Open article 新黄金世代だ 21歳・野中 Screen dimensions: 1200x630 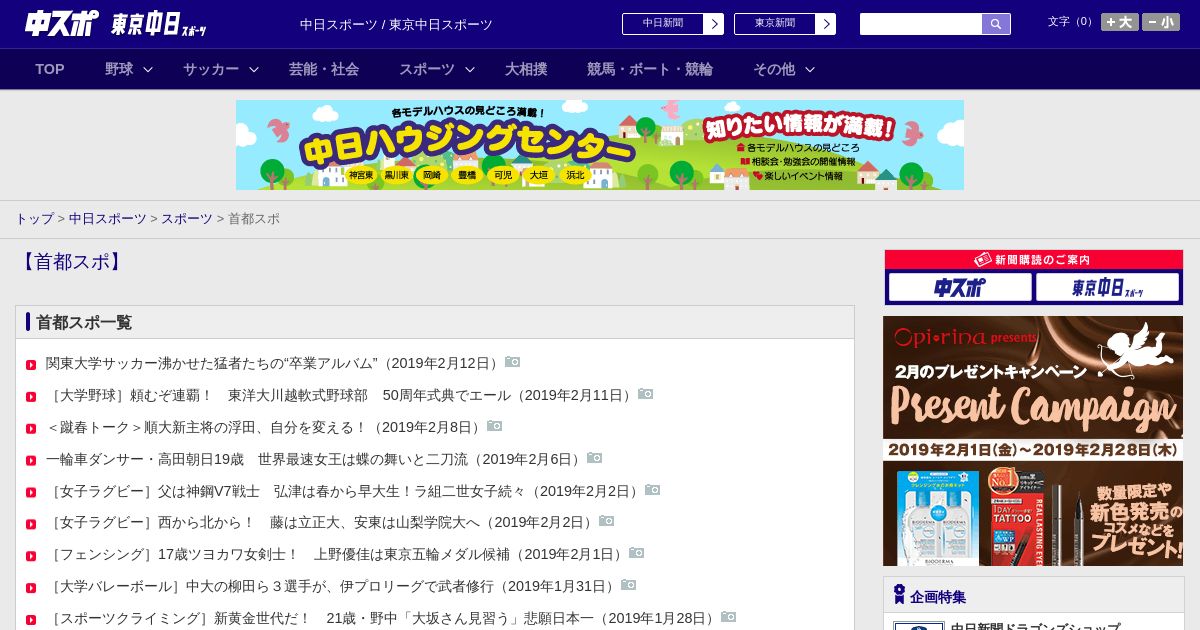point(381,618)
